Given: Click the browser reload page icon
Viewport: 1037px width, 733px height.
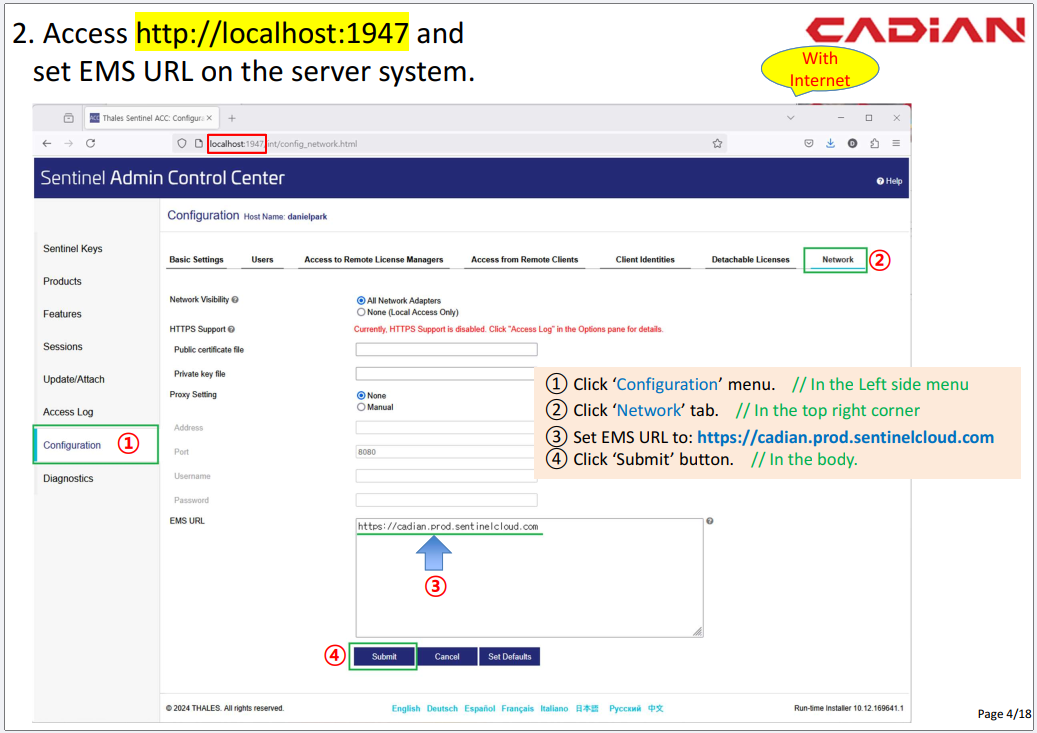Looking at the screenshot, I should [x=91, y=144].
